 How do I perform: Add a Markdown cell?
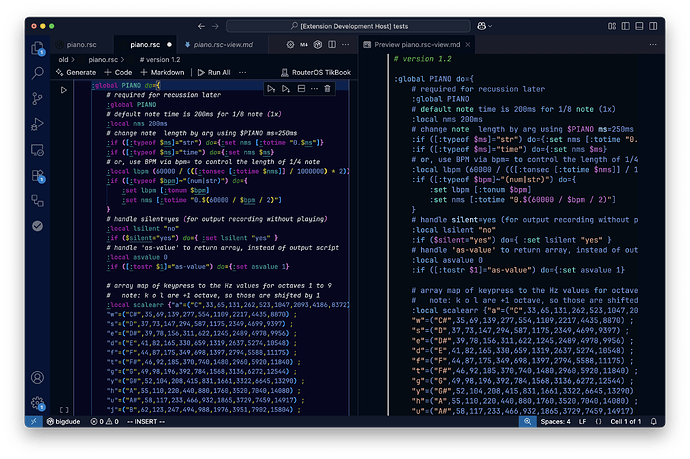click(x=162, y=73)
